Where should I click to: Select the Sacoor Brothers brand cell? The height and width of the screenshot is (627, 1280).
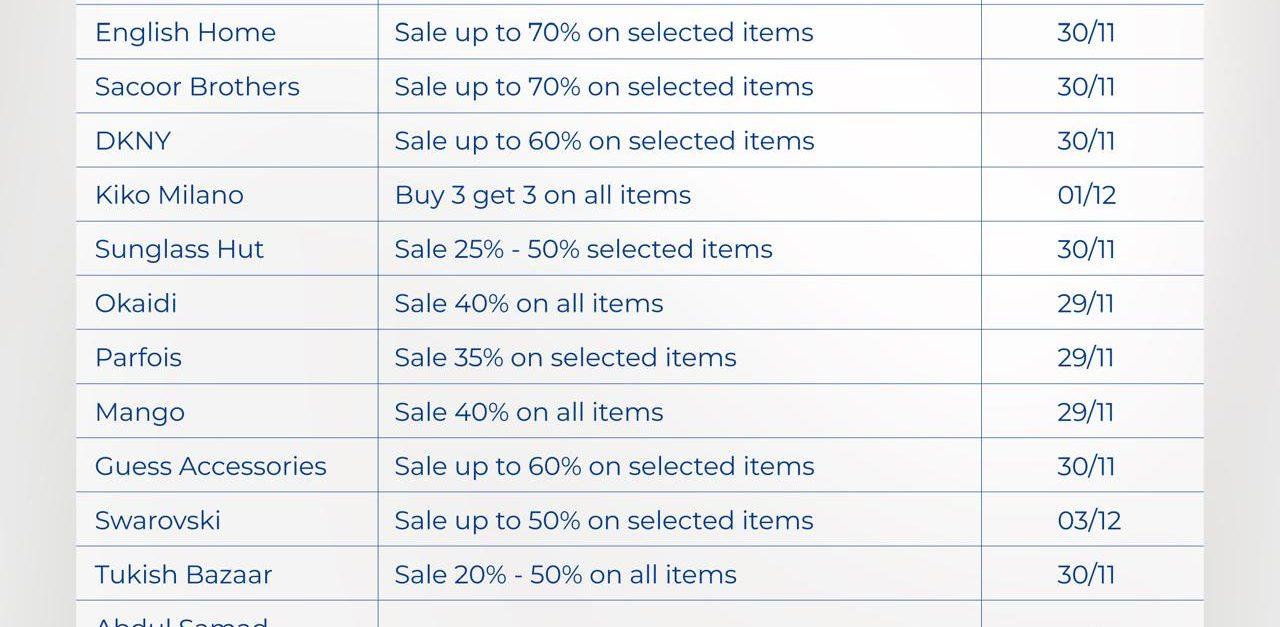pos(197,87)
